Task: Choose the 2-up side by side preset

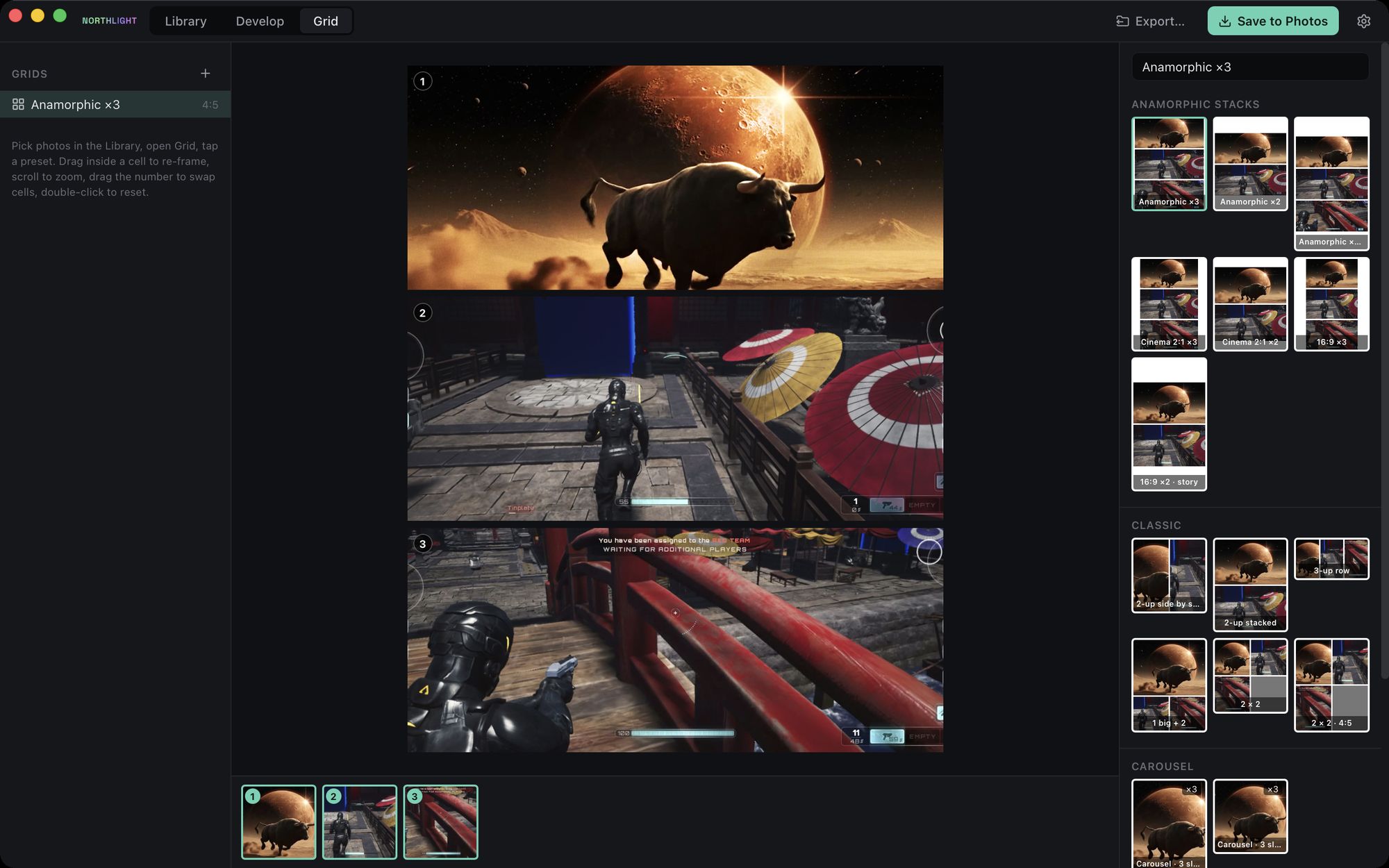Action: pyautogui.click(x=1169, y=575)
